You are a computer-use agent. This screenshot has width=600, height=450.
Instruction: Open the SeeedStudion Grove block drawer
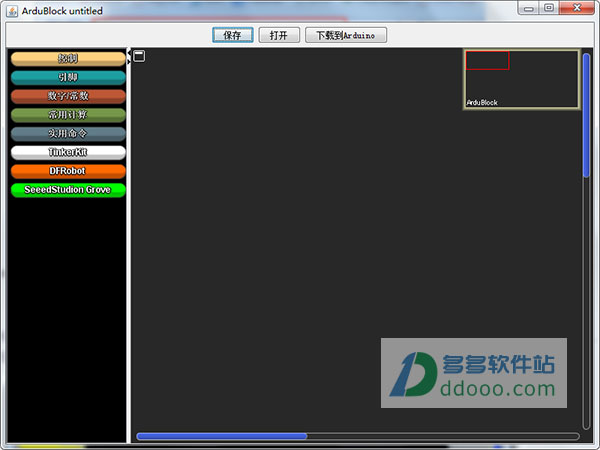tap(68, 190)
